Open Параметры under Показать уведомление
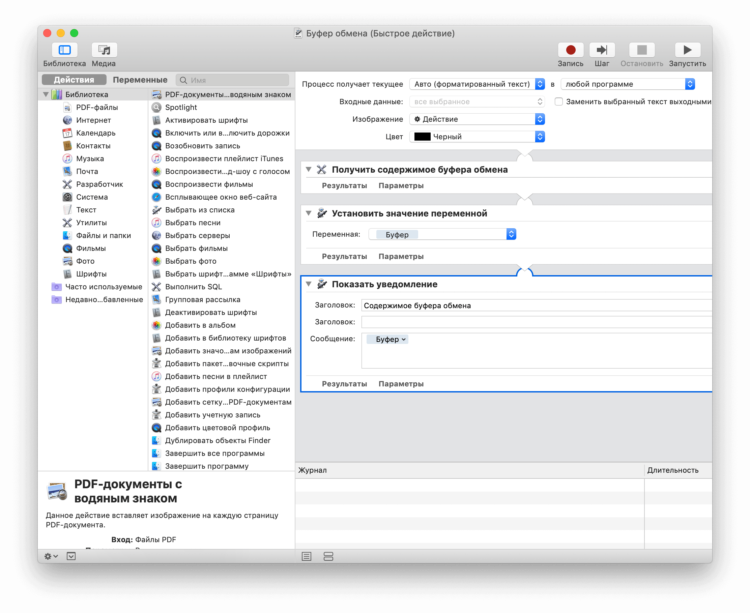 click(401, 383)
